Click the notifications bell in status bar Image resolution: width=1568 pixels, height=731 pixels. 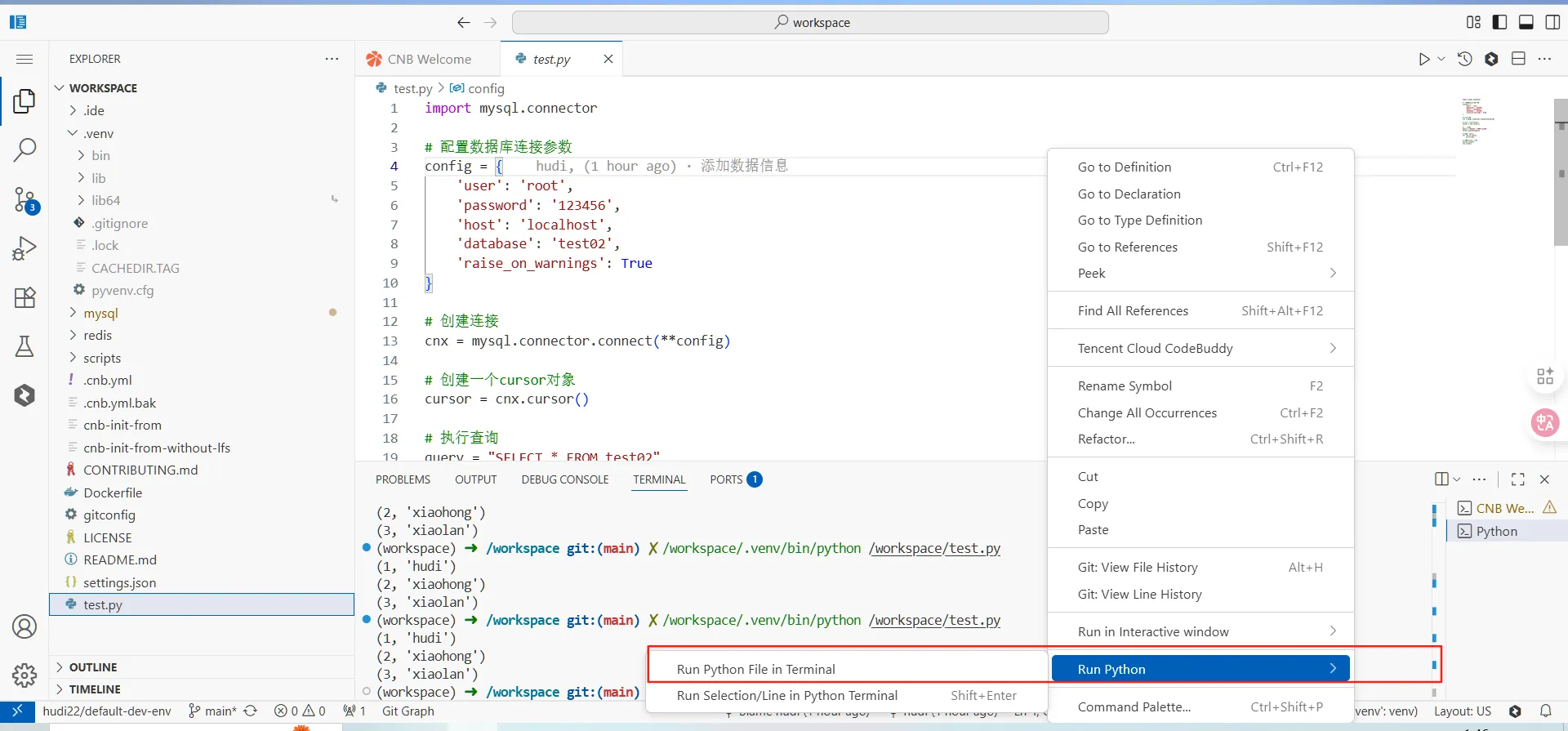point(1545,711)
